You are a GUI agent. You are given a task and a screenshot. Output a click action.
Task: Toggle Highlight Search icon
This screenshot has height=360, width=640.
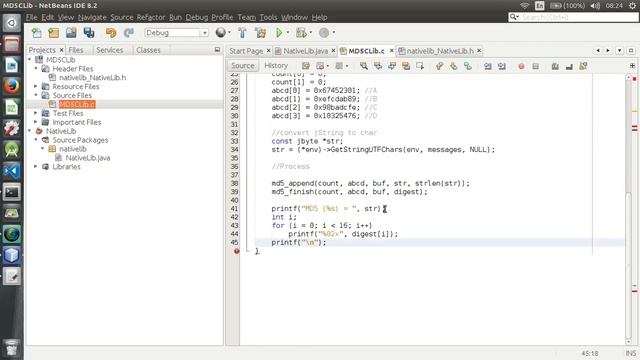click(406, 66)
